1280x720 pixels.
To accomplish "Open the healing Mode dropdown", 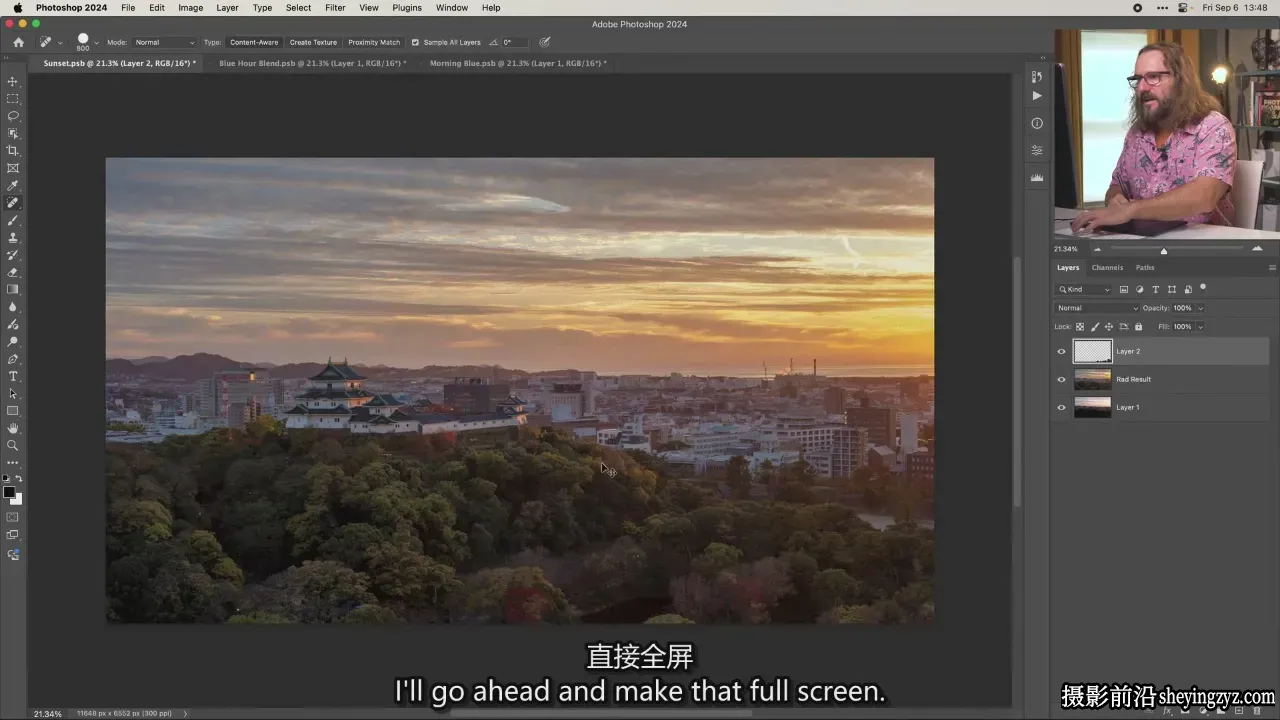I will point(165,42).
